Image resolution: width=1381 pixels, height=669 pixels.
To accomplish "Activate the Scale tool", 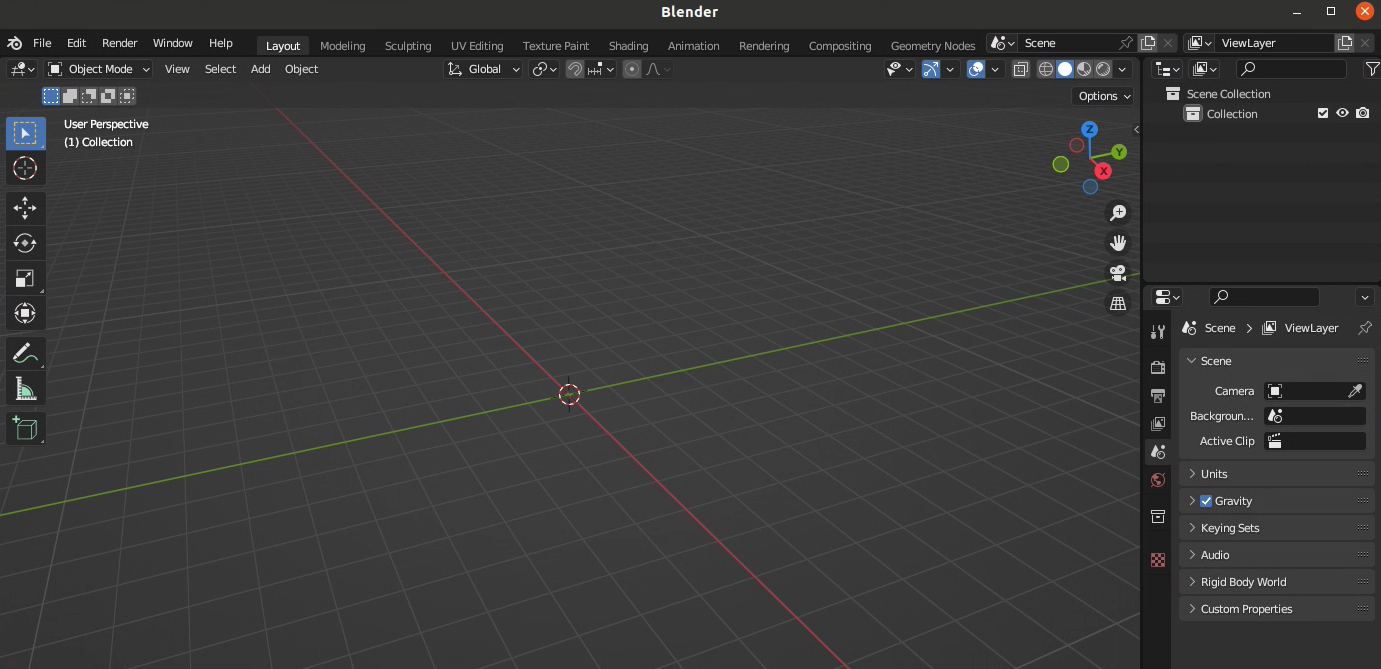I will [25, 278].
